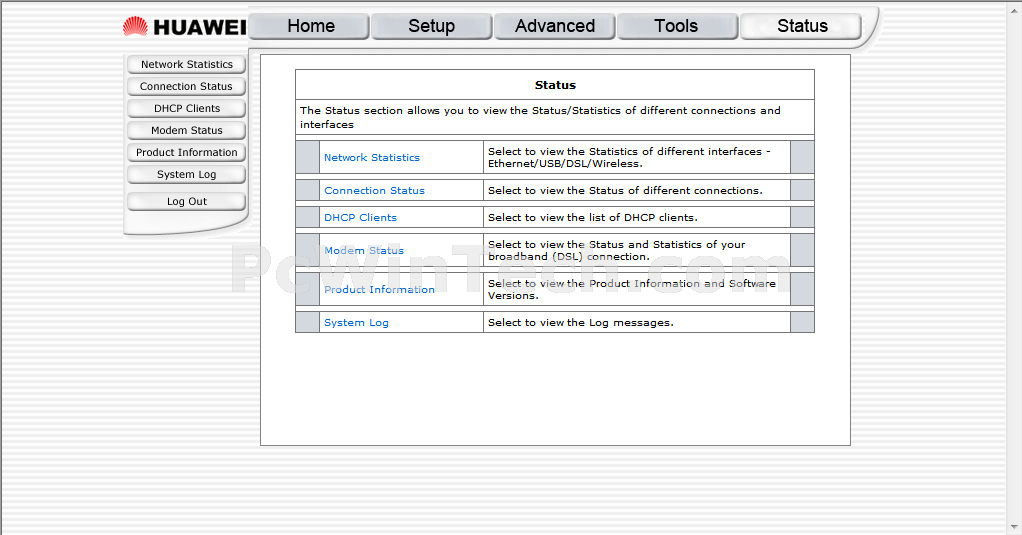Open Connection Status from sidebar
The image size is (1022, 535).
click(x=186, y=87)
